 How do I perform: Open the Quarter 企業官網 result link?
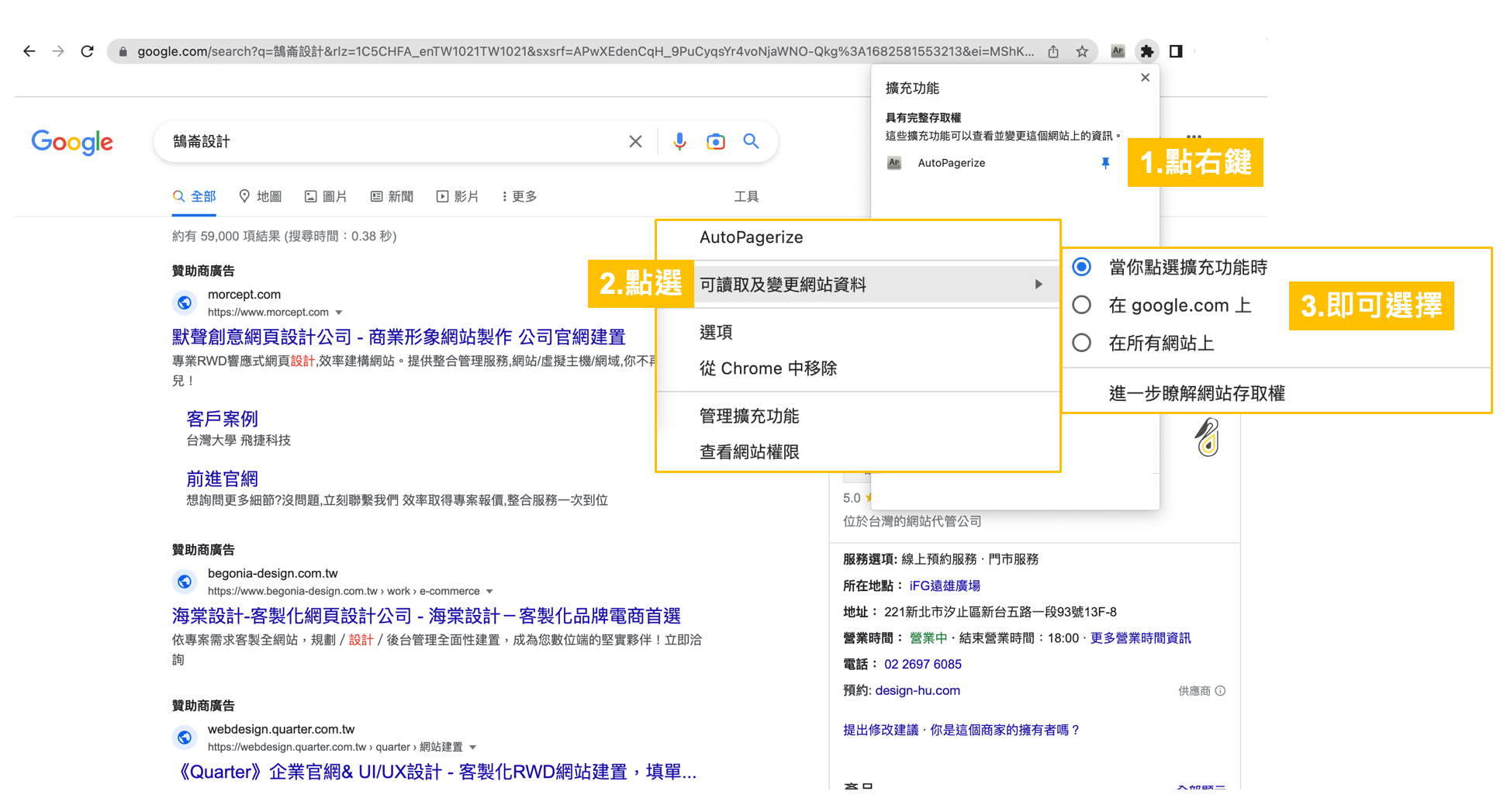pos(436,772)
